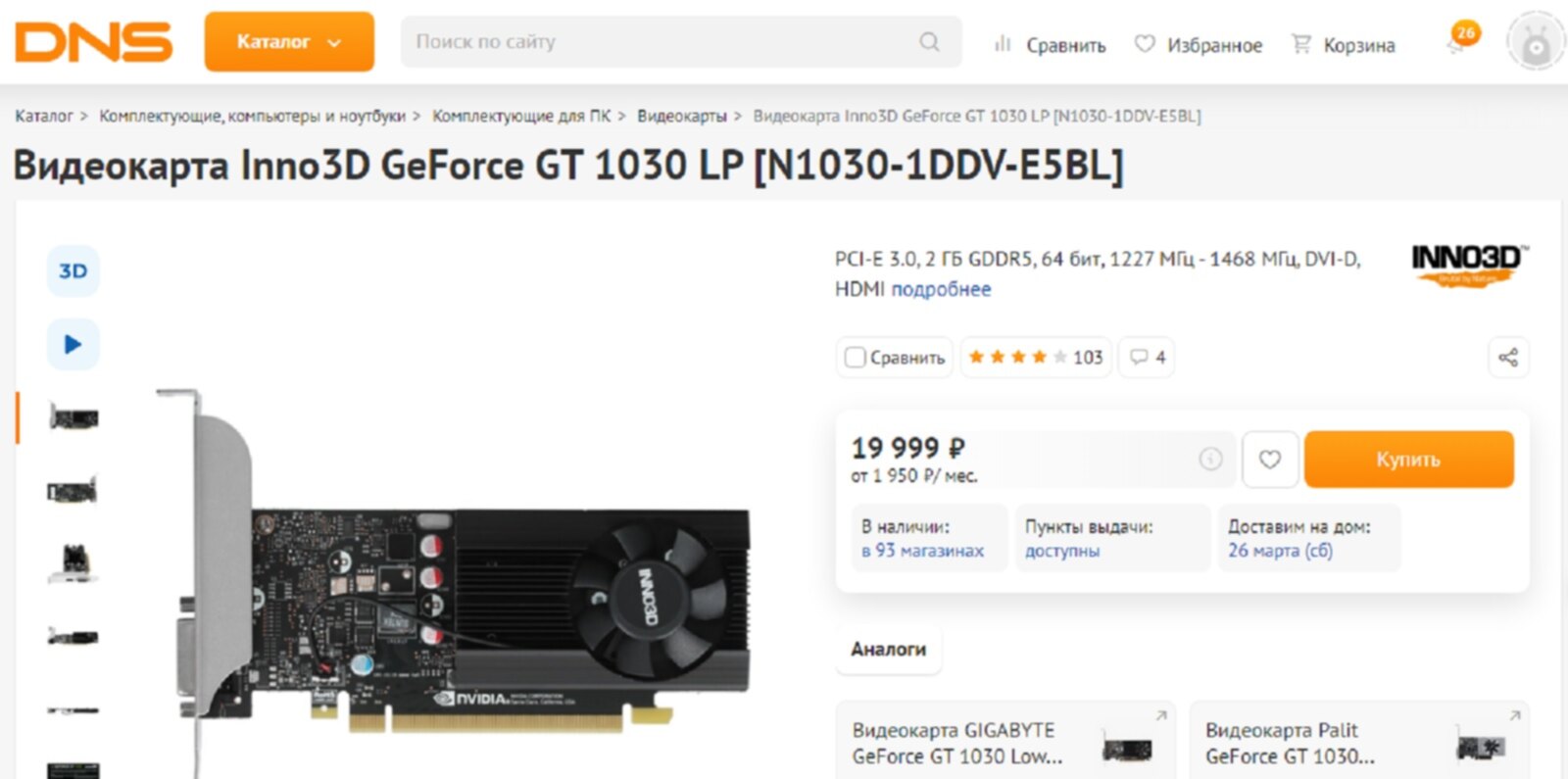Open Избранное in the header
The height and width of the screenshot is (779, 1568).
coord(1199,45)
